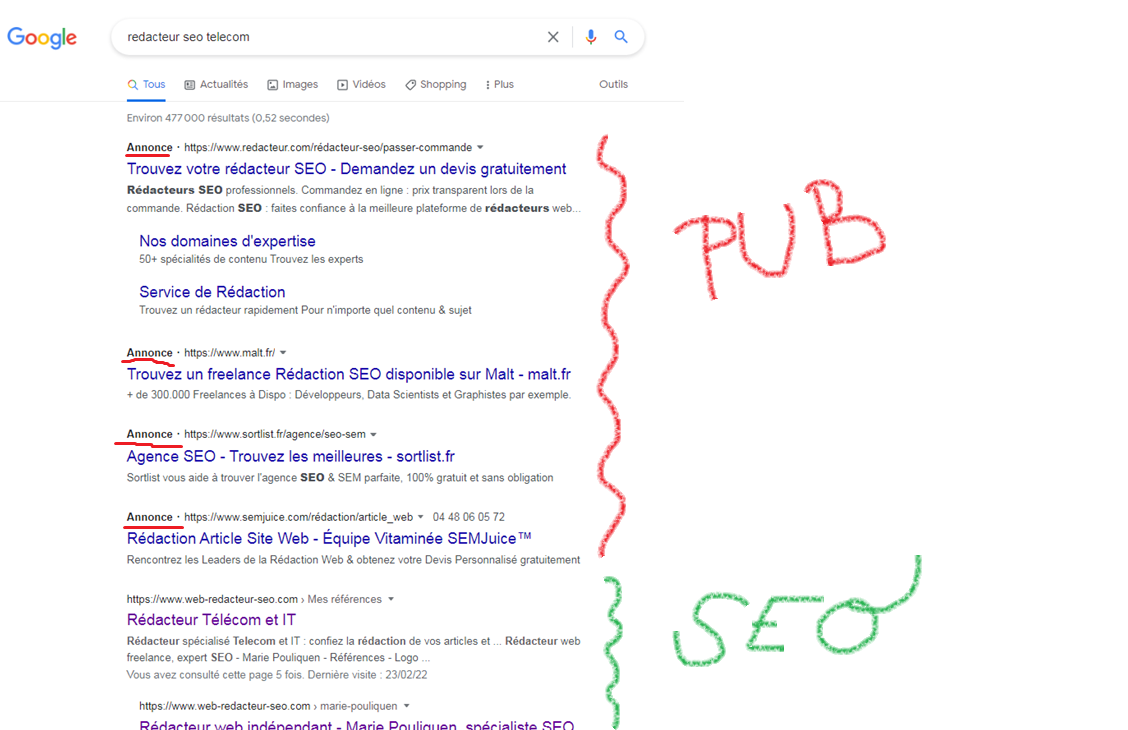Click the sortlist.fr/agence/seo-sem URL

coord(275,434)
